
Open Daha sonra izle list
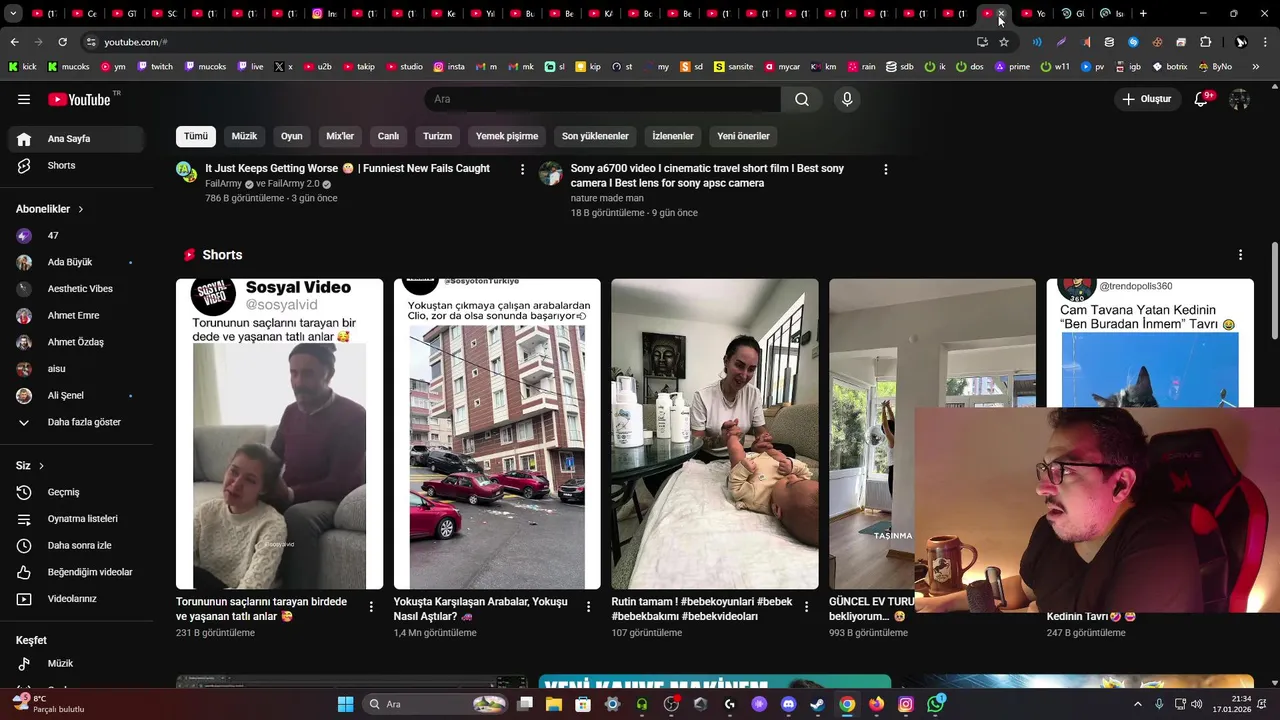click(x=76, y=545)
